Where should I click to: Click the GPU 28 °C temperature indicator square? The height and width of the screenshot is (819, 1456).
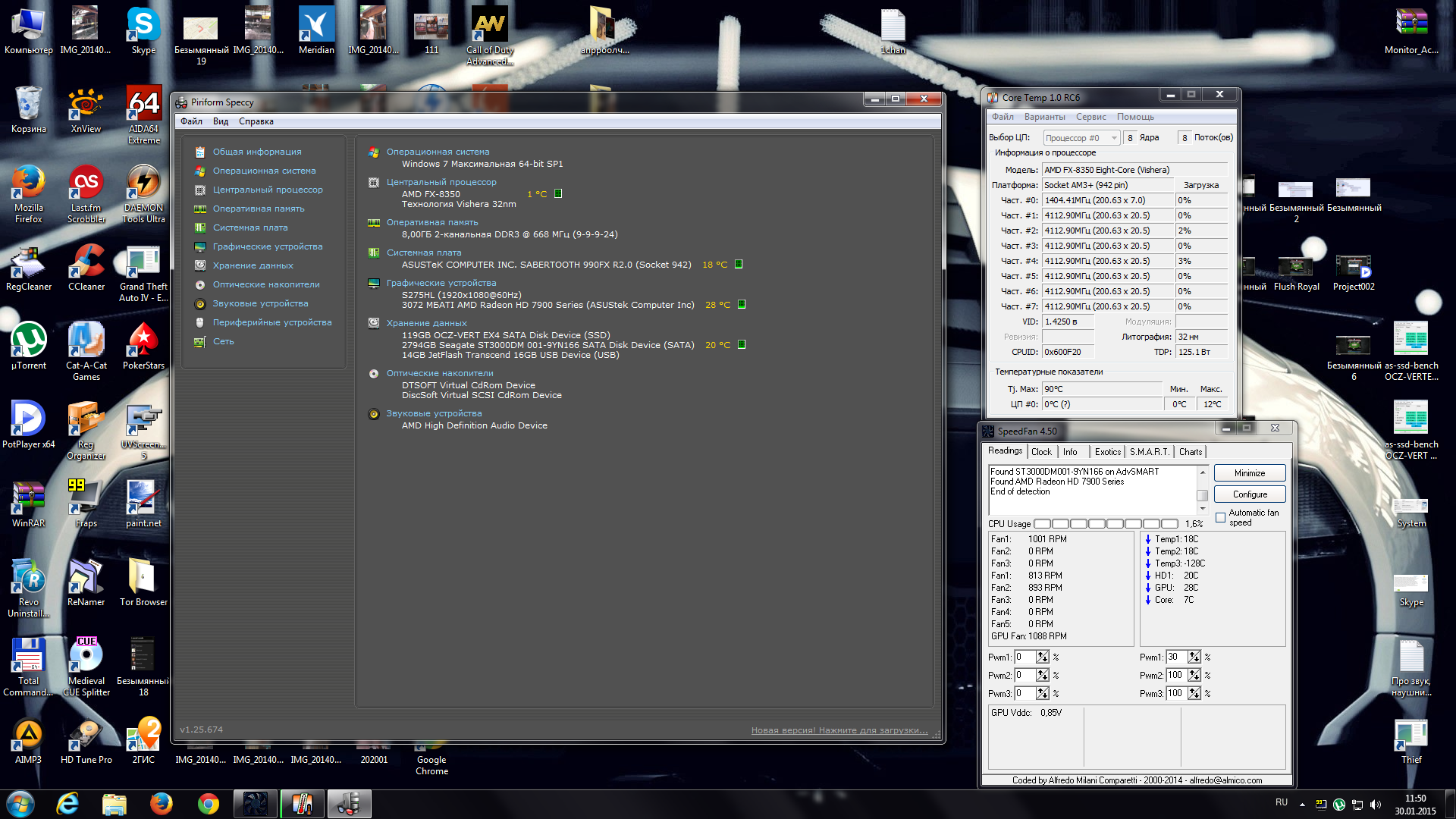742,304
